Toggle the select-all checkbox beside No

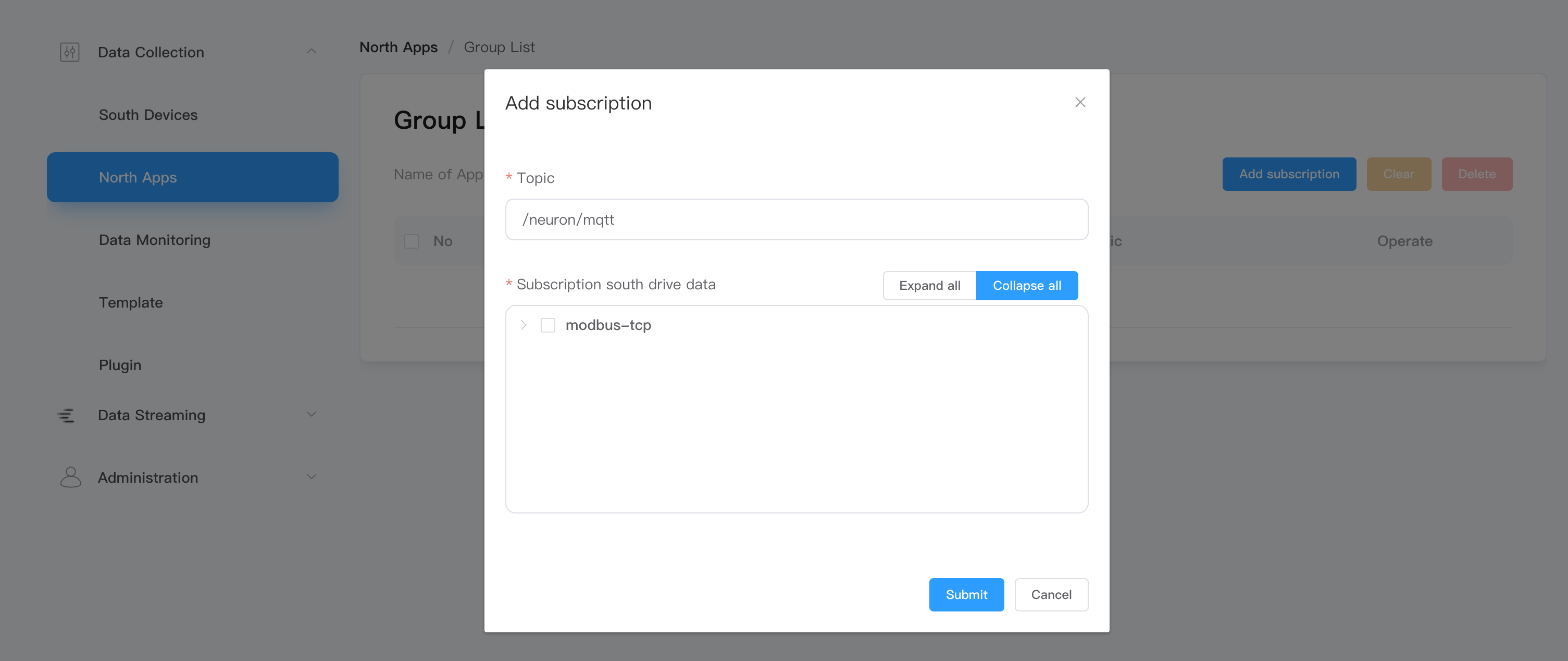coord(412,241)
